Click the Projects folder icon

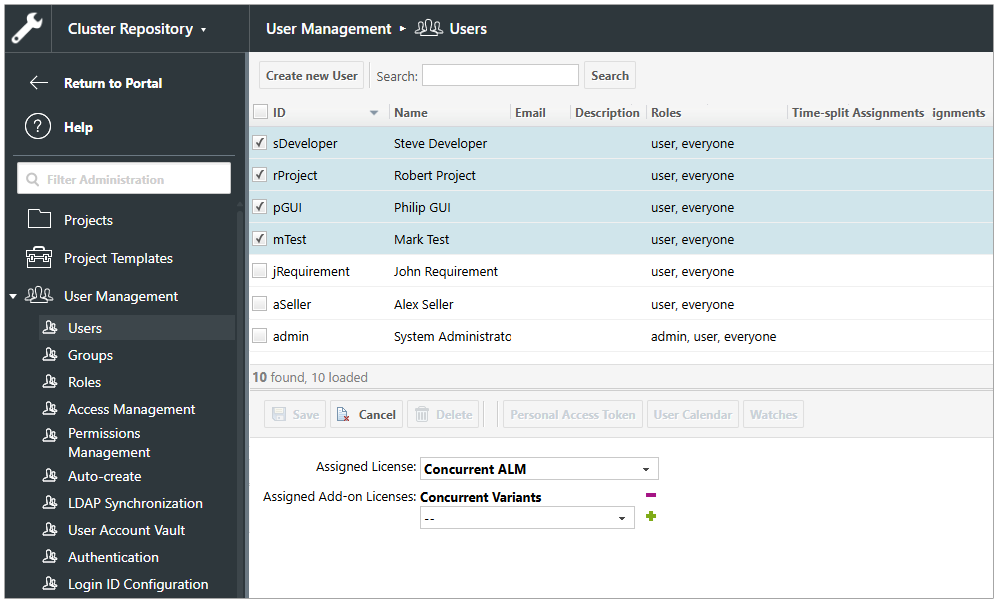tap(39, 220)
